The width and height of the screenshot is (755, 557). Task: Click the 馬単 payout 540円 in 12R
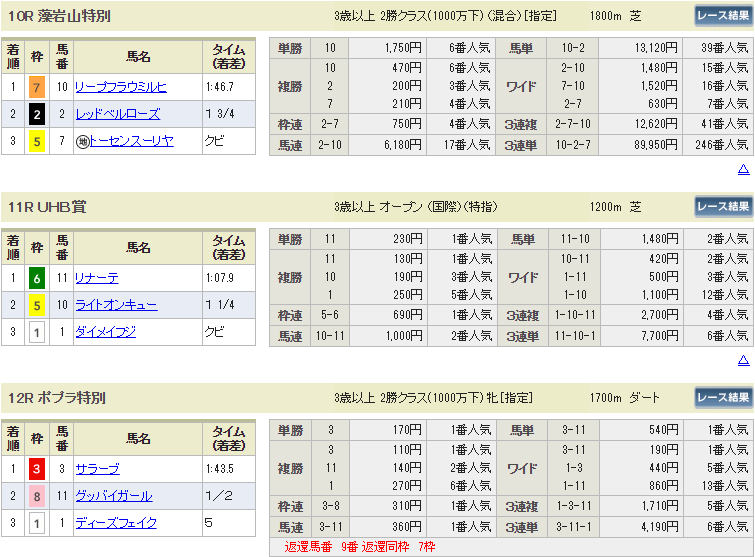664,430
